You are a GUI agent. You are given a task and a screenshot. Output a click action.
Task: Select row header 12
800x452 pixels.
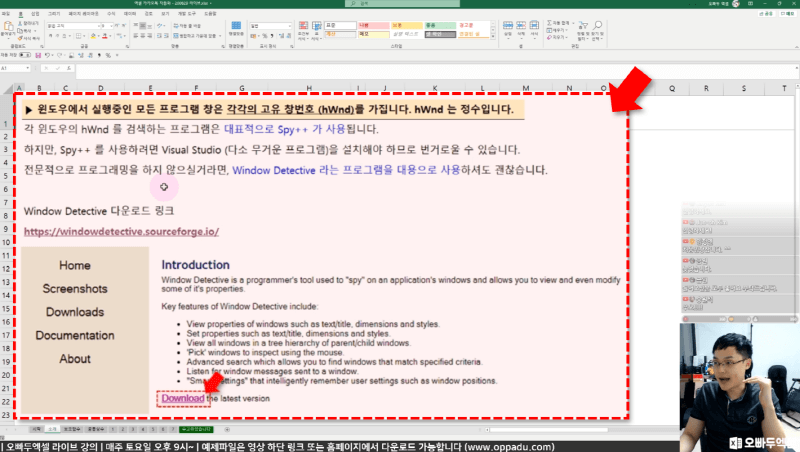coord(6,269)
